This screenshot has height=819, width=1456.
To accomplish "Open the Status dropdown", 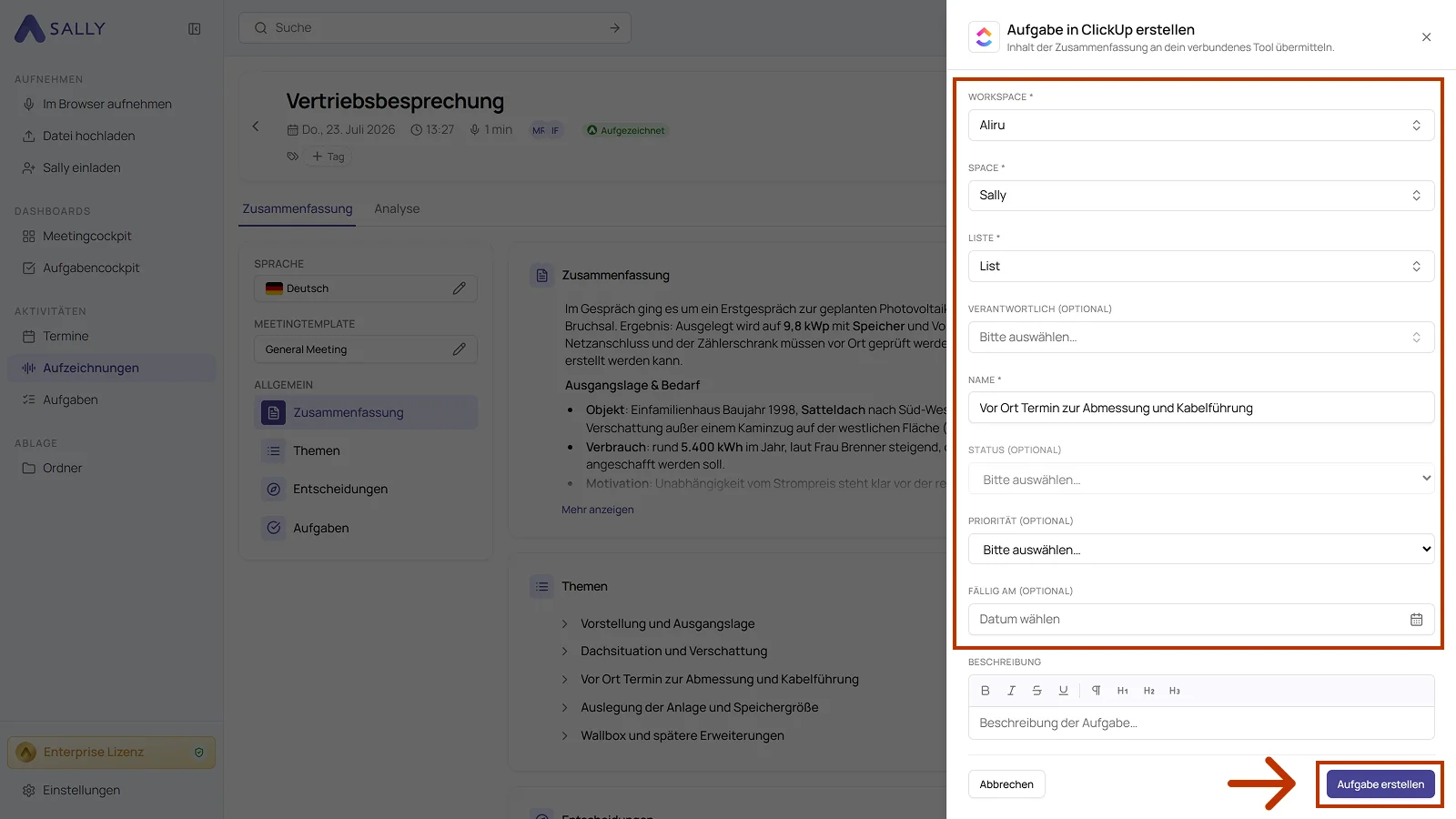I will pos(1201,479).
